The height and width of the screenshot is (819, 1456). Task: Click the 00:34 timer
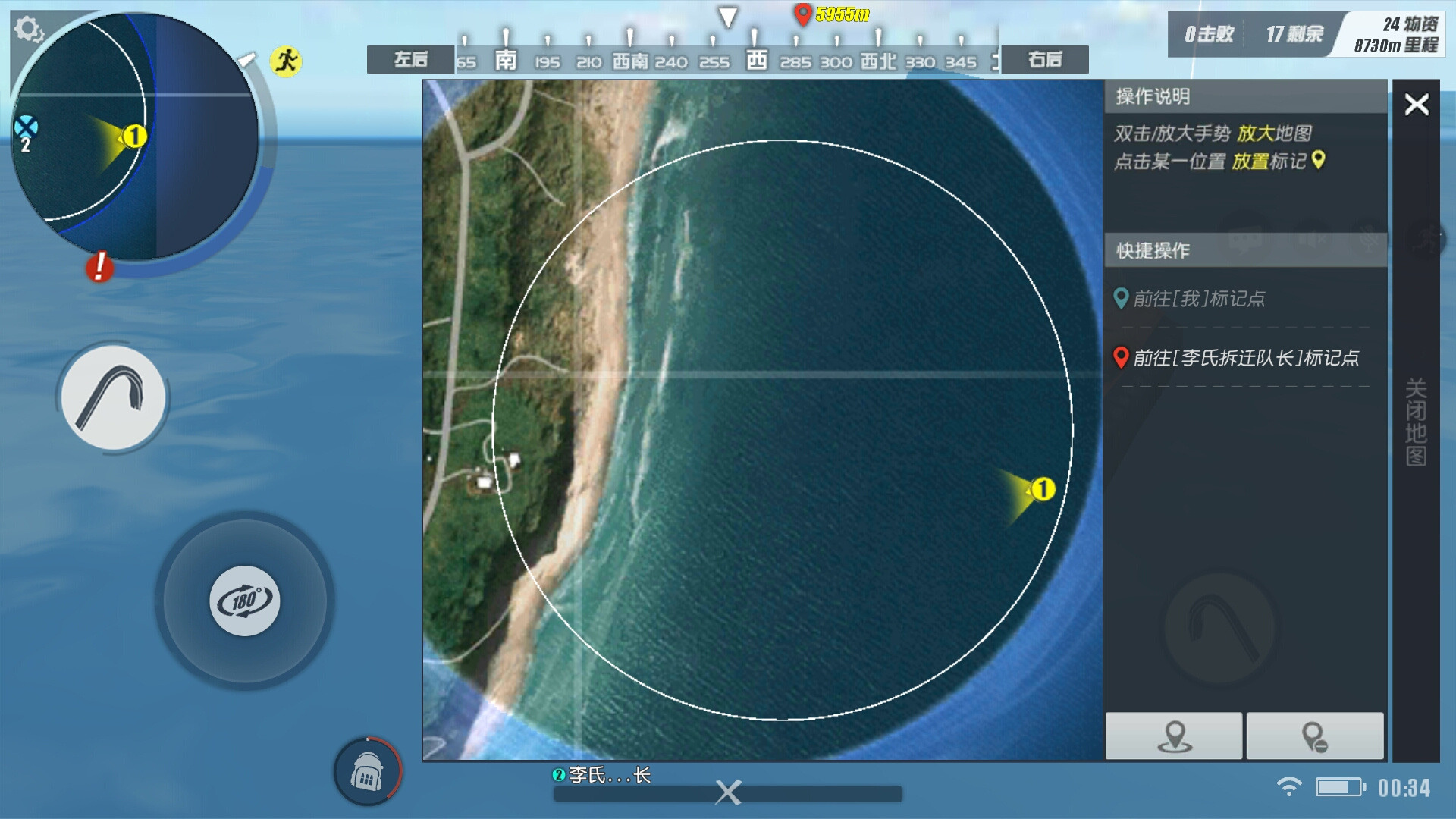tap(1404, 789)
